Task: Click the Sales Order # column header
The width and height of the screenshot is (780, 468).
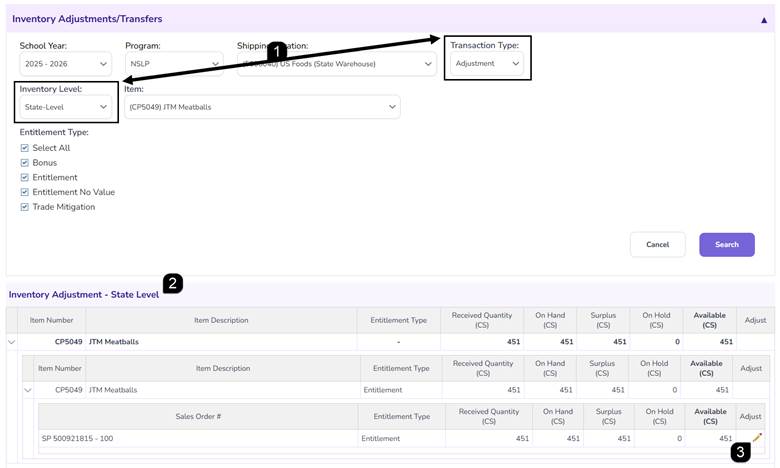Action: [198, 416]
